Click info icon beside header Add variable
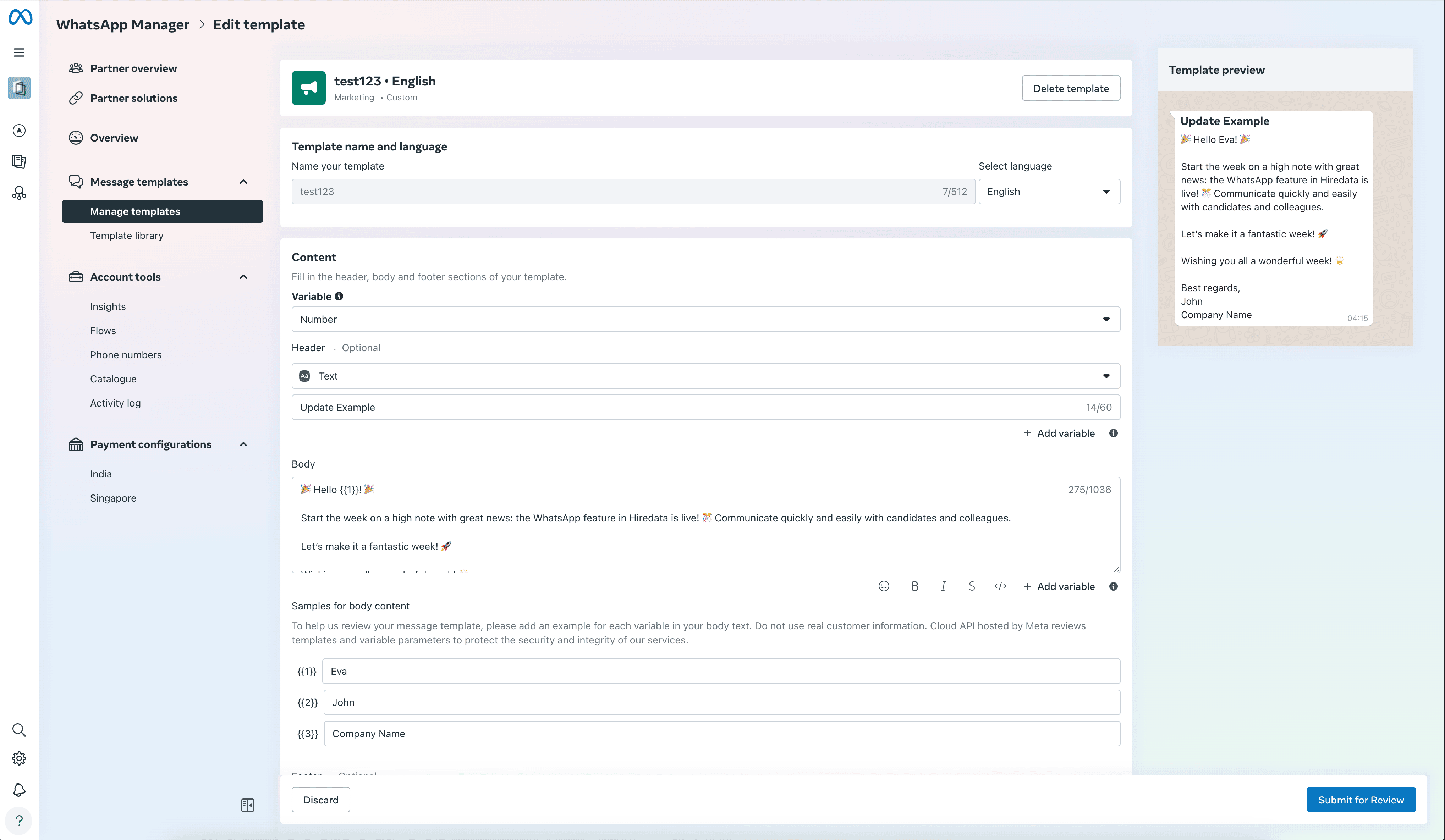Screen dimensions: 1445x840 point(1113,433)
